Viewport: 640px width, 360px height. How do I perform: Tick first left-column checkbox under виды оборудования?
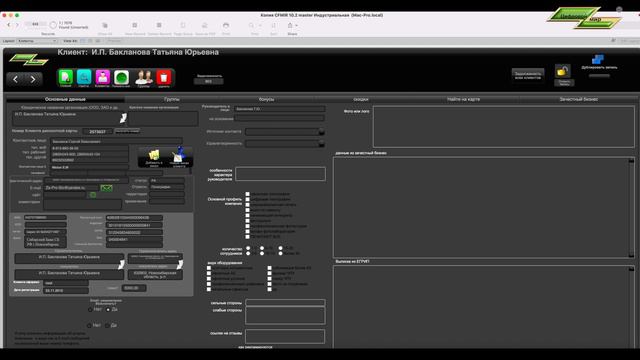coord(209,268)
